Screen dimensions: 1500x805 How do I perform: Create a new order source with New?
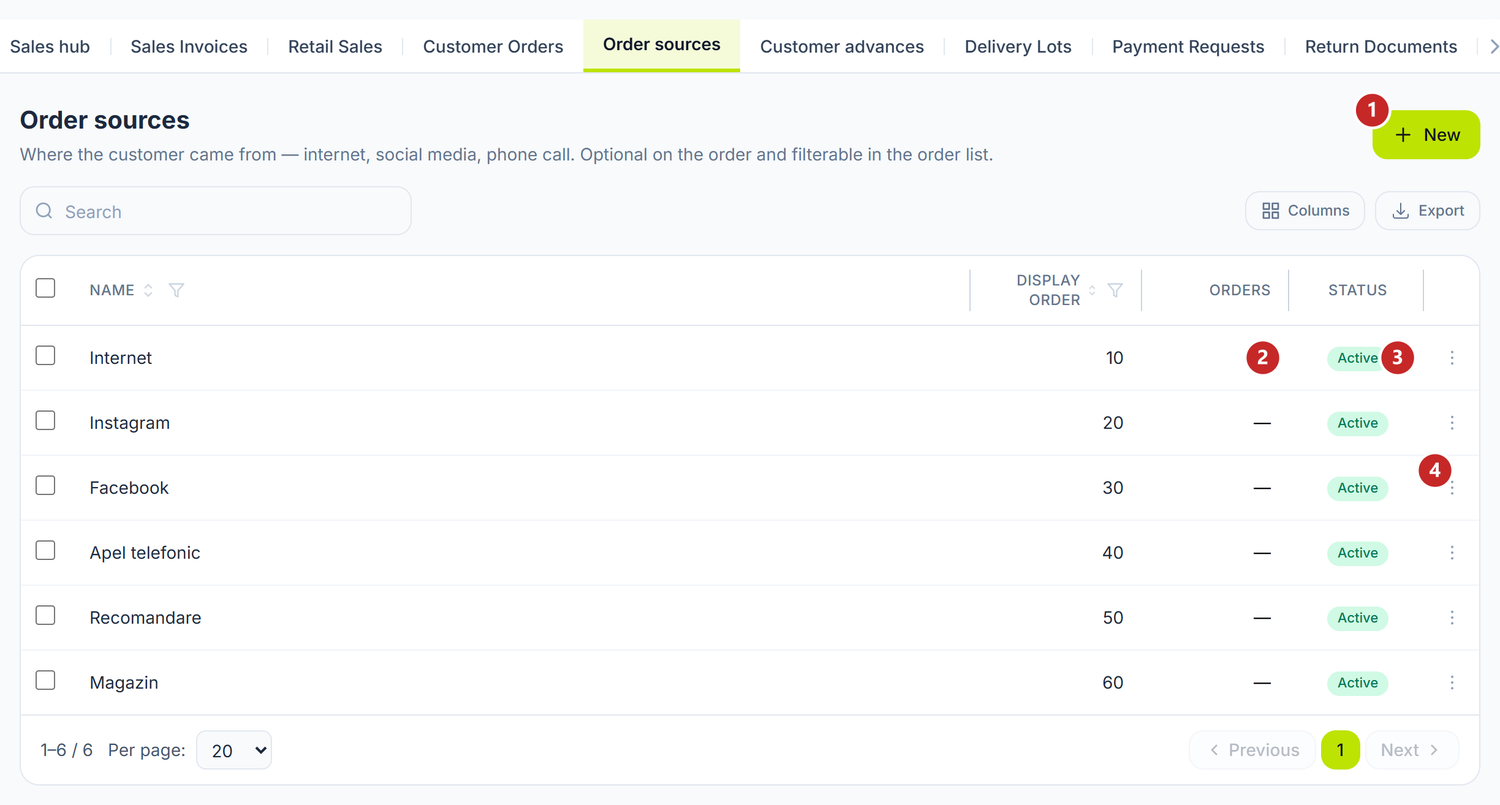[x=1426, y=135]
